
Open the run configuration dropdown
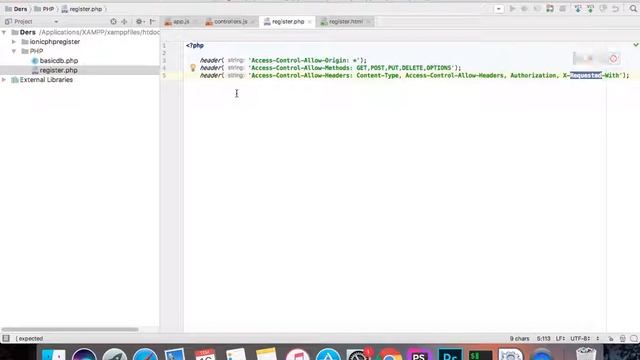499,9
